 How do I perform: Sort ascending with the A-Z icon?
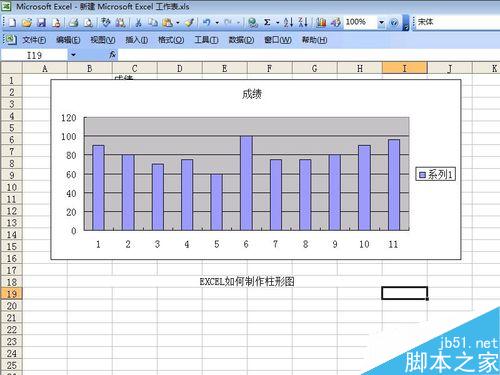(288, 23)
